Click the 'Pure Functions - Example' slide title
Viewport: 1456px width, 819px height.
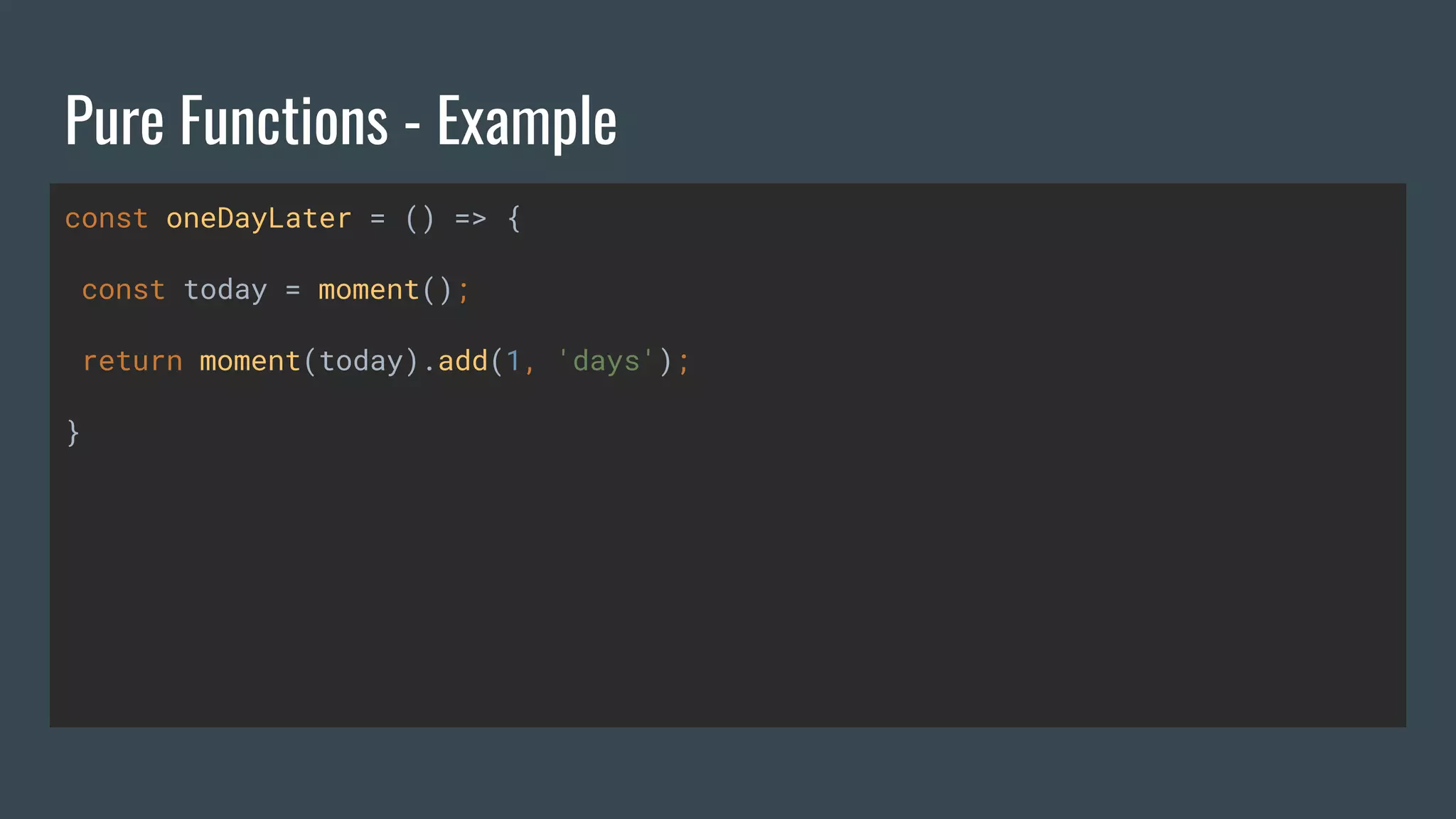(x=341, y=121)
